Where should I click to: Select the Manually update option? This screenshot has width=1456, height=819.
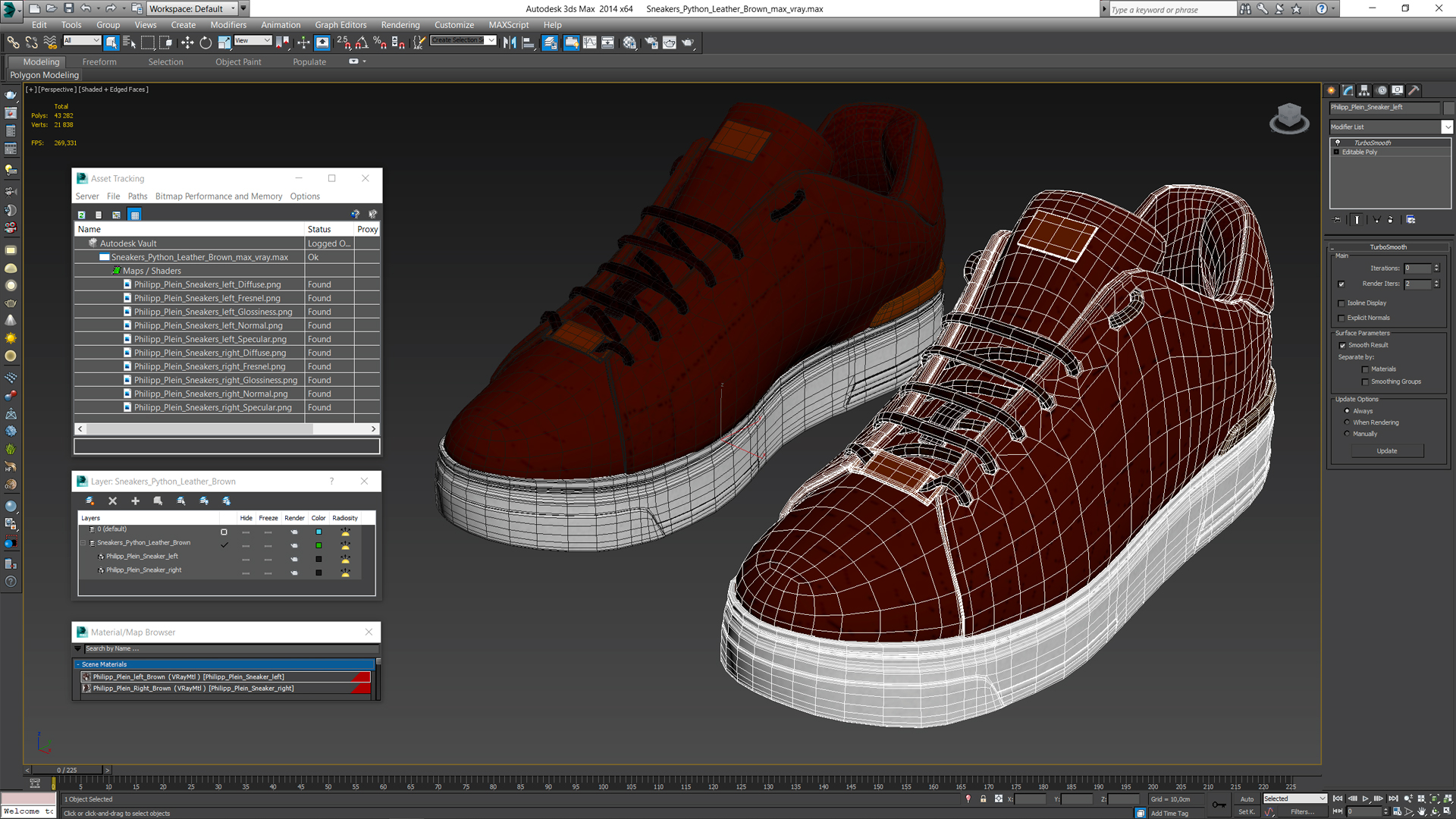(1348, 434)
